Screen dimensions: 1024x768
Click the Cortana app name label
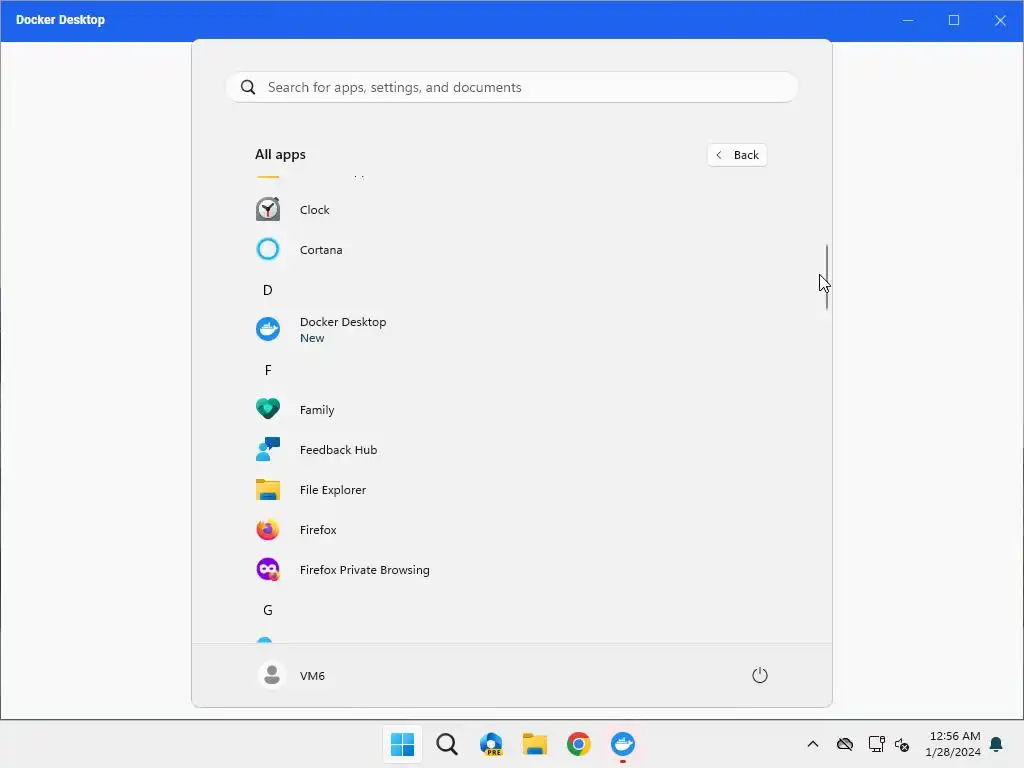click(x=321, y=249)
